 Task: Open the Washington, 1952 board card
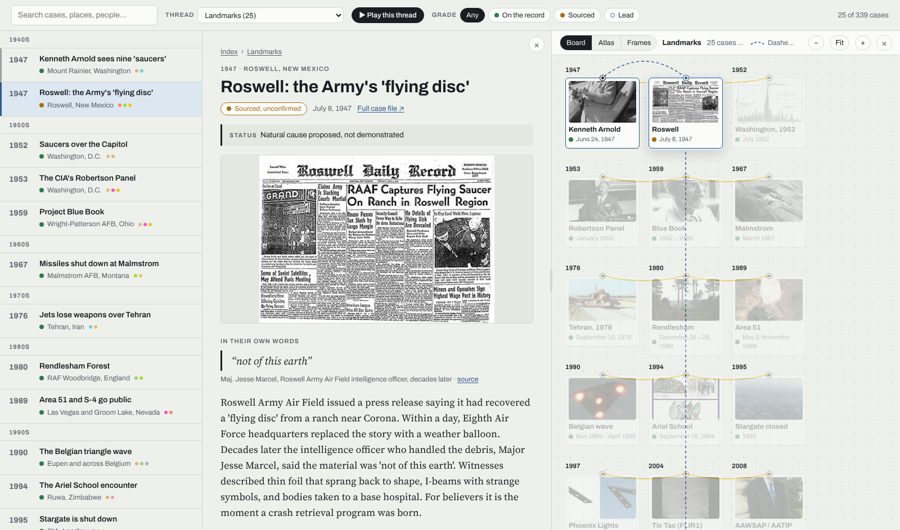[x=769, y=113]
